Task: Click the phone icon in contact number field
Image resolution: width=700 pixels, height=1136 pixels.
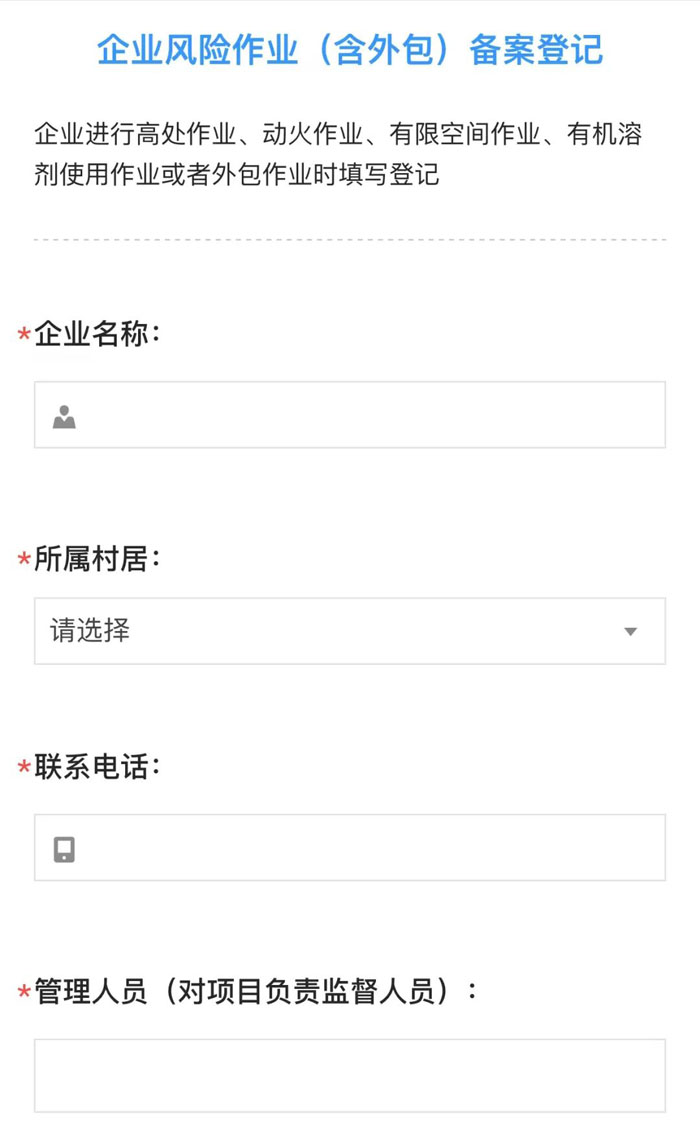Action: coord(64,849)
